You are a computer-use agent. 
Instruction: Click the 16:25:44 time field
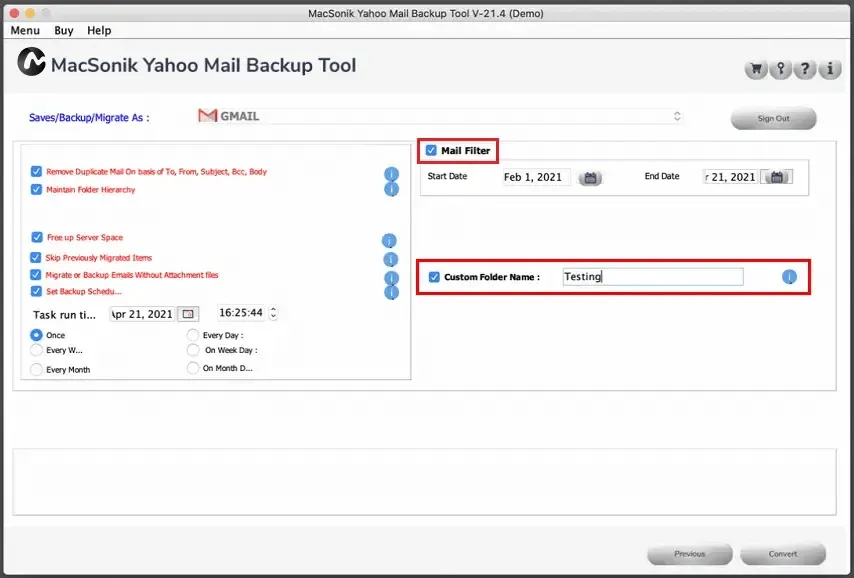[x=242, y=313]
